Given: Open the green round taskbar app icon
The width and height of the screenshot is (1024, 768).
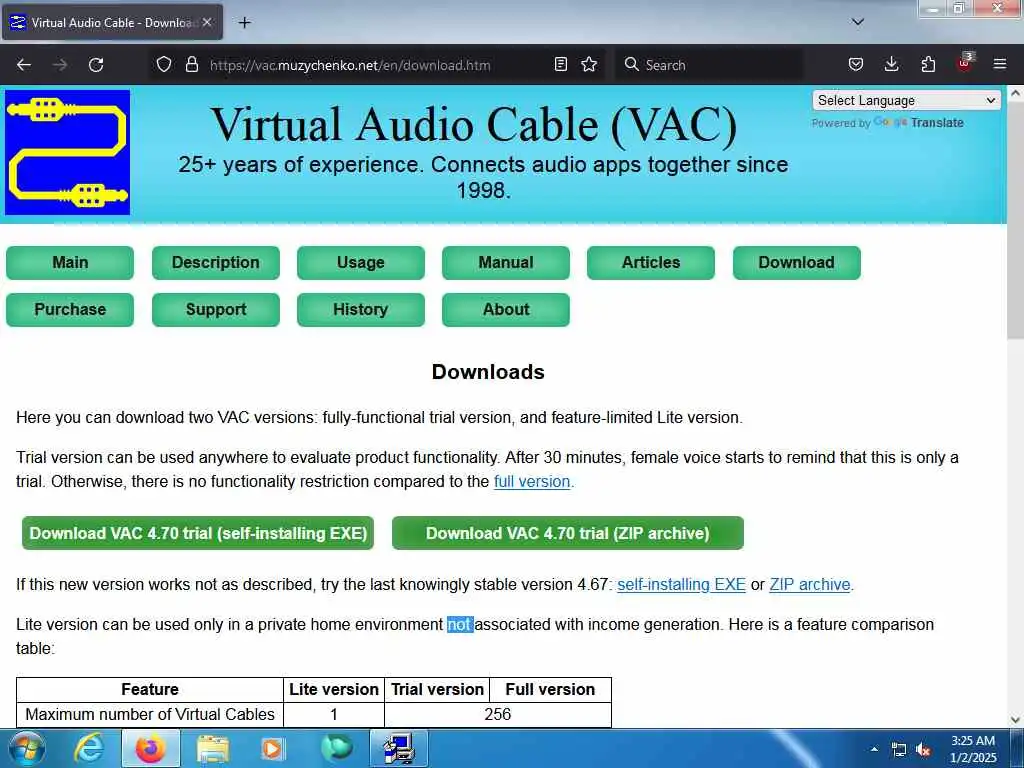Looking at the screenshot, I should click(337, 748).
